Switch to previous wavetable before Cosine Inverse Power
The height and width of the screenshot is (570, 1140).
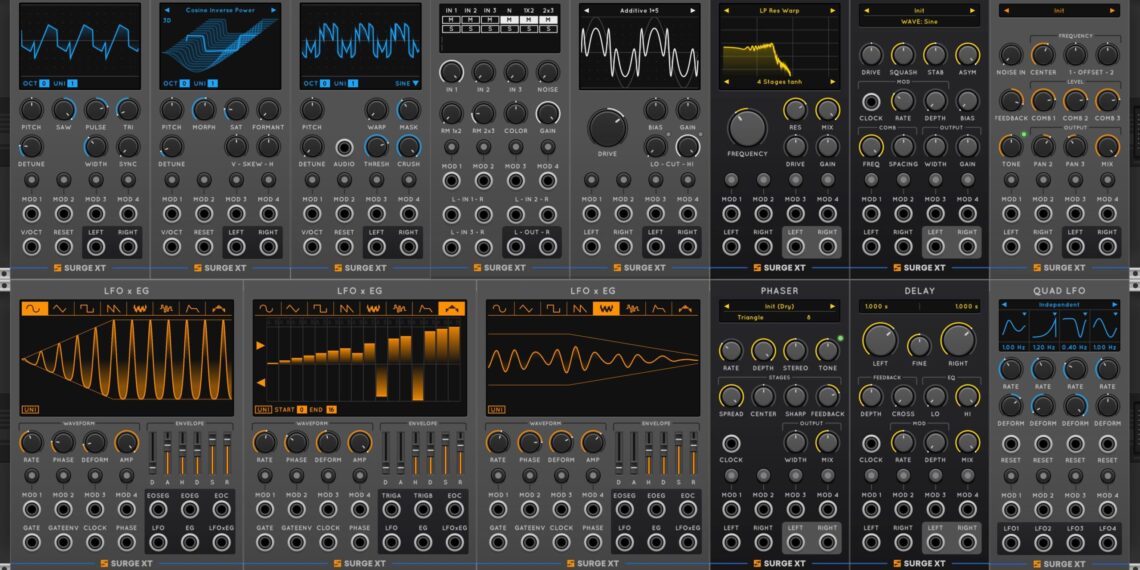tap(166, 10)
